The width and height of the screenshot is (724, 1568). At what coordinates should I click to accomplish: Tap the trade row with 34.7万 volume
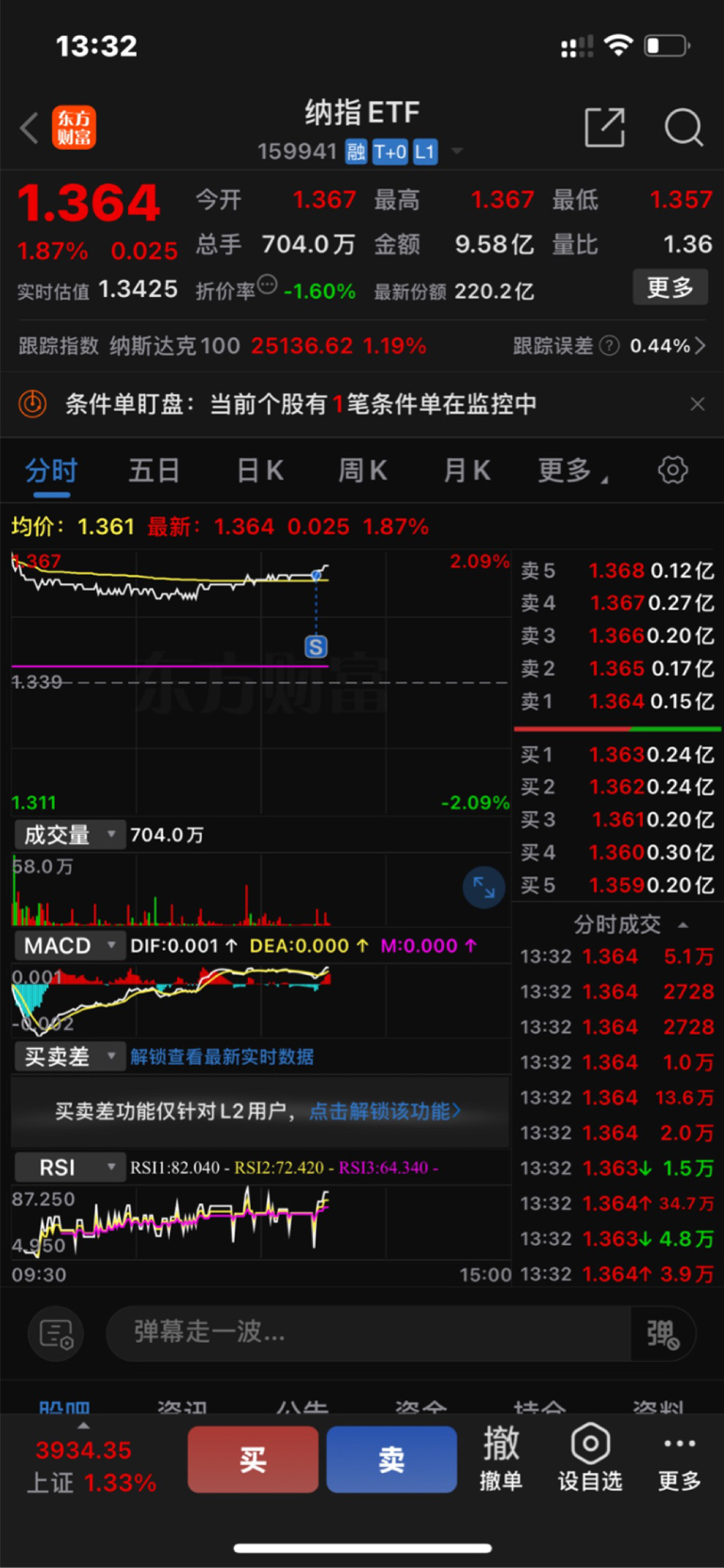(x=617, y=1203)
